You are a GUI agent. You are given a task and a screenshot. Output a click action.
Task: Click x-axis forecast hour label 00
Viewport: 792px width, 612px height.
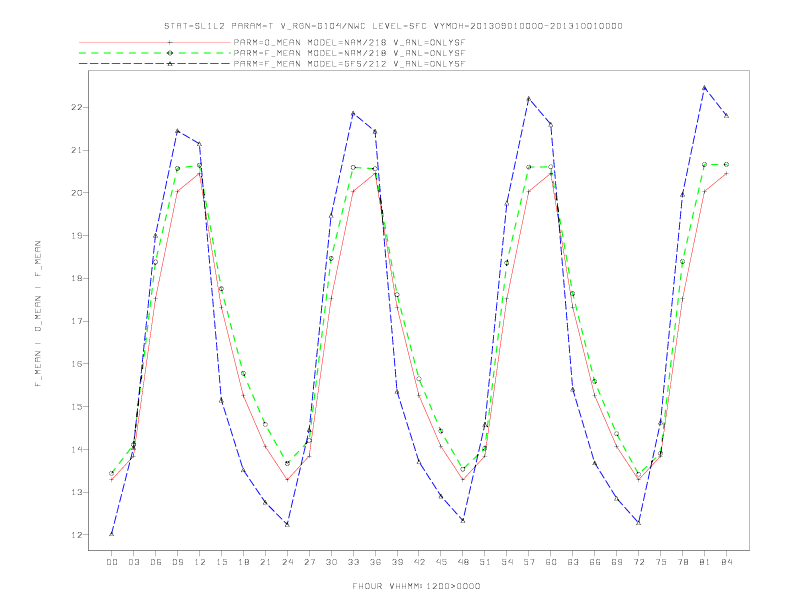(112, 562)
